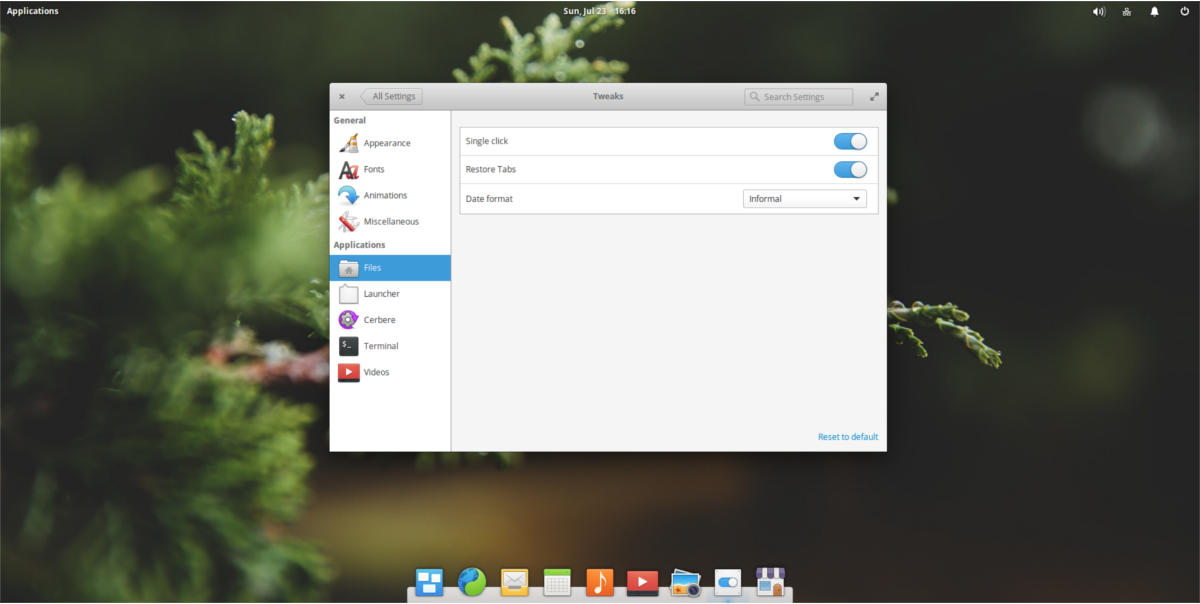Select the Cerbere icon in sidebar
This screenshot has width=1200, height=604.
pos(348,320)
